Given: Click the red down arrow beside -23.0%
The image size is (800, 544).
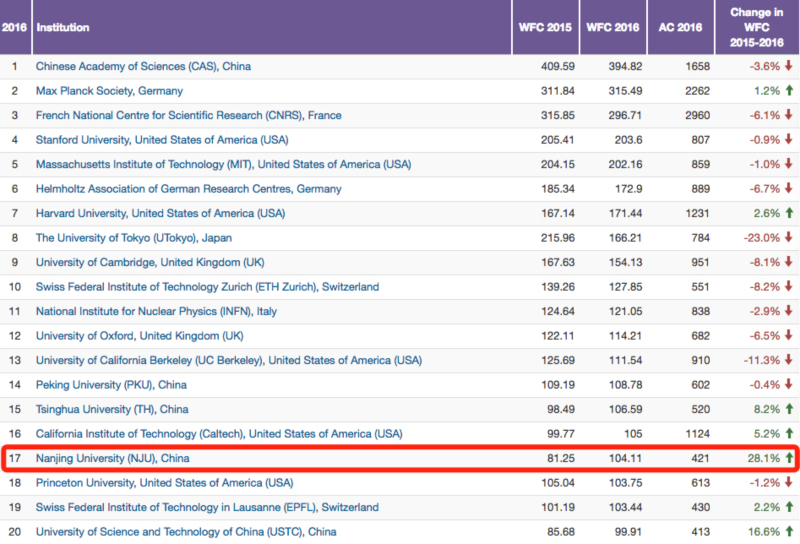Looking at the screenshot, I should (x=789, y=237).
